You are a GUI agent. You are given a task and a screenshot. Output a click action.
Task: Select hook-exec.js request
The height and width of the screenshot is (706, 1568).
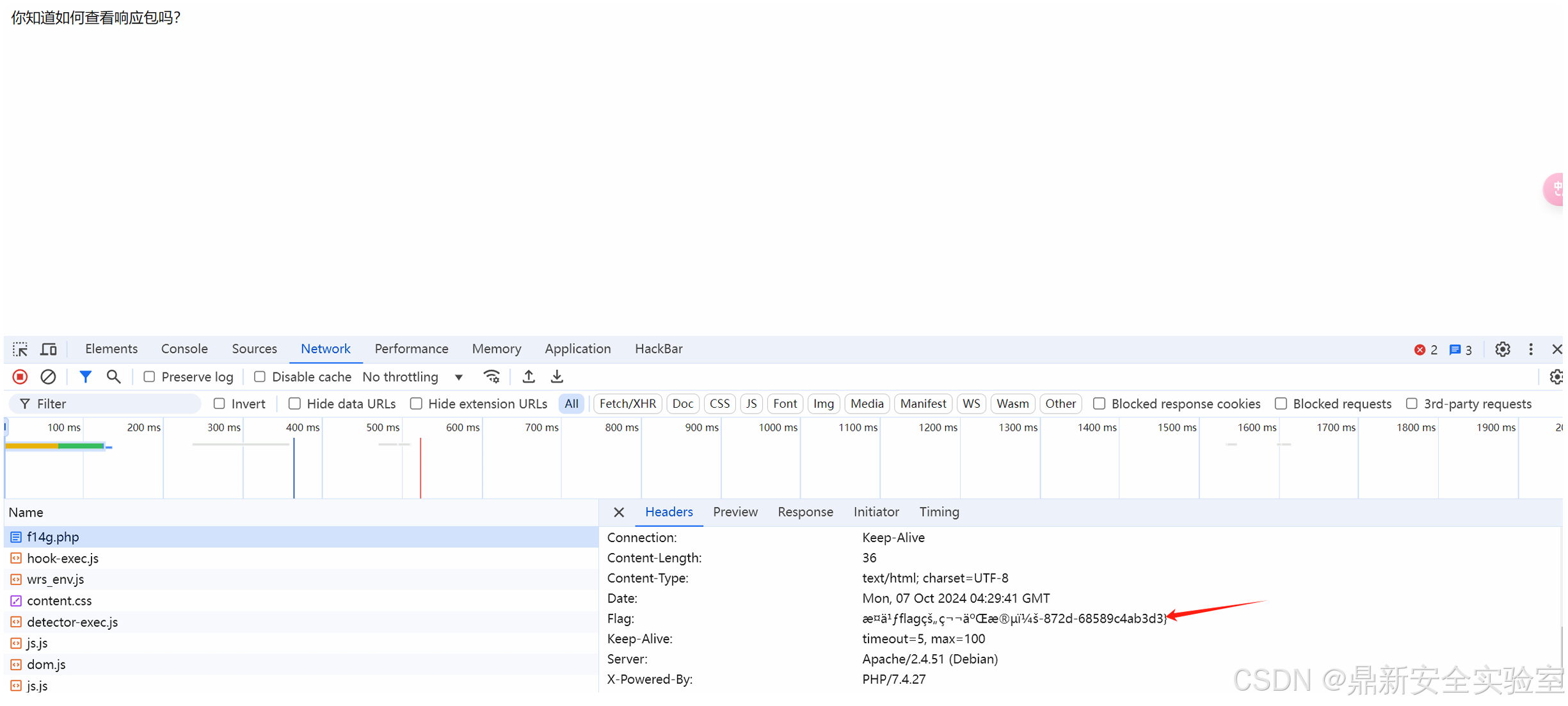[63, 559]
